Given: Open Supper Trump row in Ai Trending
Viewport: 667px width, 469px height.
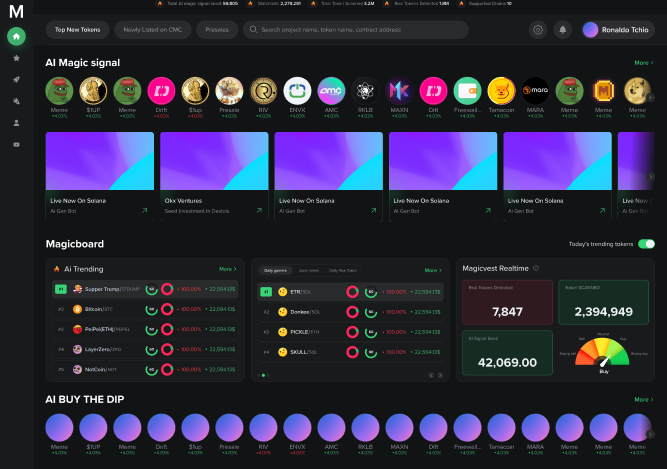Looking at the screenshot, I should (x=145, y=289).
